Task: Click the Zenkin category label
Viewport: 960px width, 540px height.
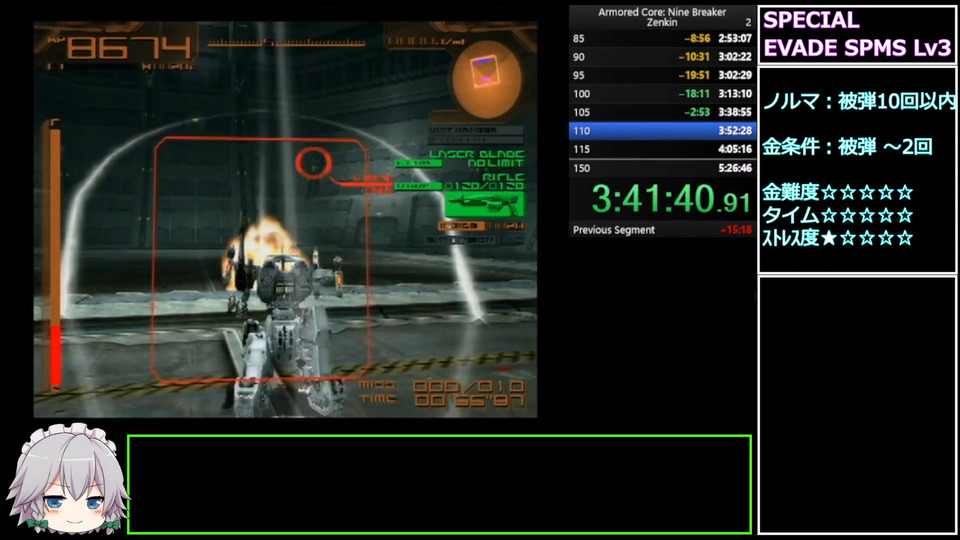Action: coord(662,23)
